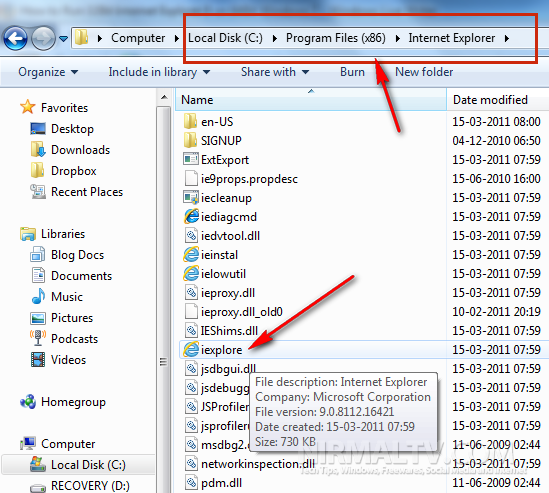The height and width of the screenshot is (493, 549).
Task: Expand the Organize dropdown menu
Action: click(48, 72)
